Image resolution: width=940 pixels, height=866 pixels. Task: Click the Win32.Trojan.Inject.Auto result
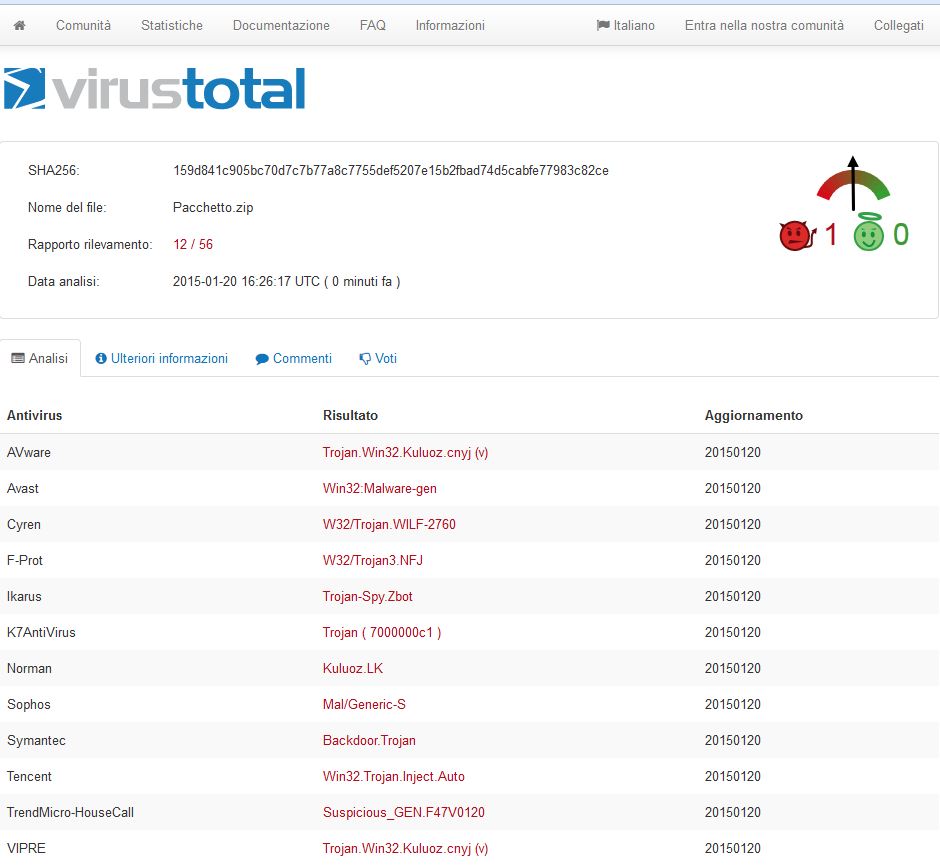click(x=394, y=776)
